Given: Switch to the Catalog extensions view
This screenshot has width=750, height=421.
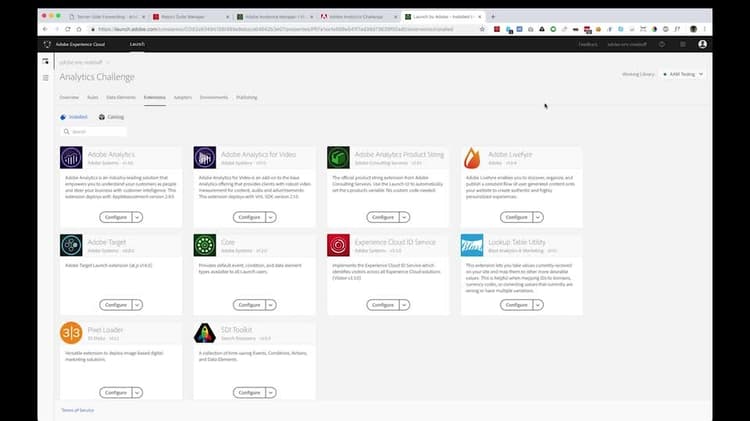Looking at the screenshot, I should 111,117.
